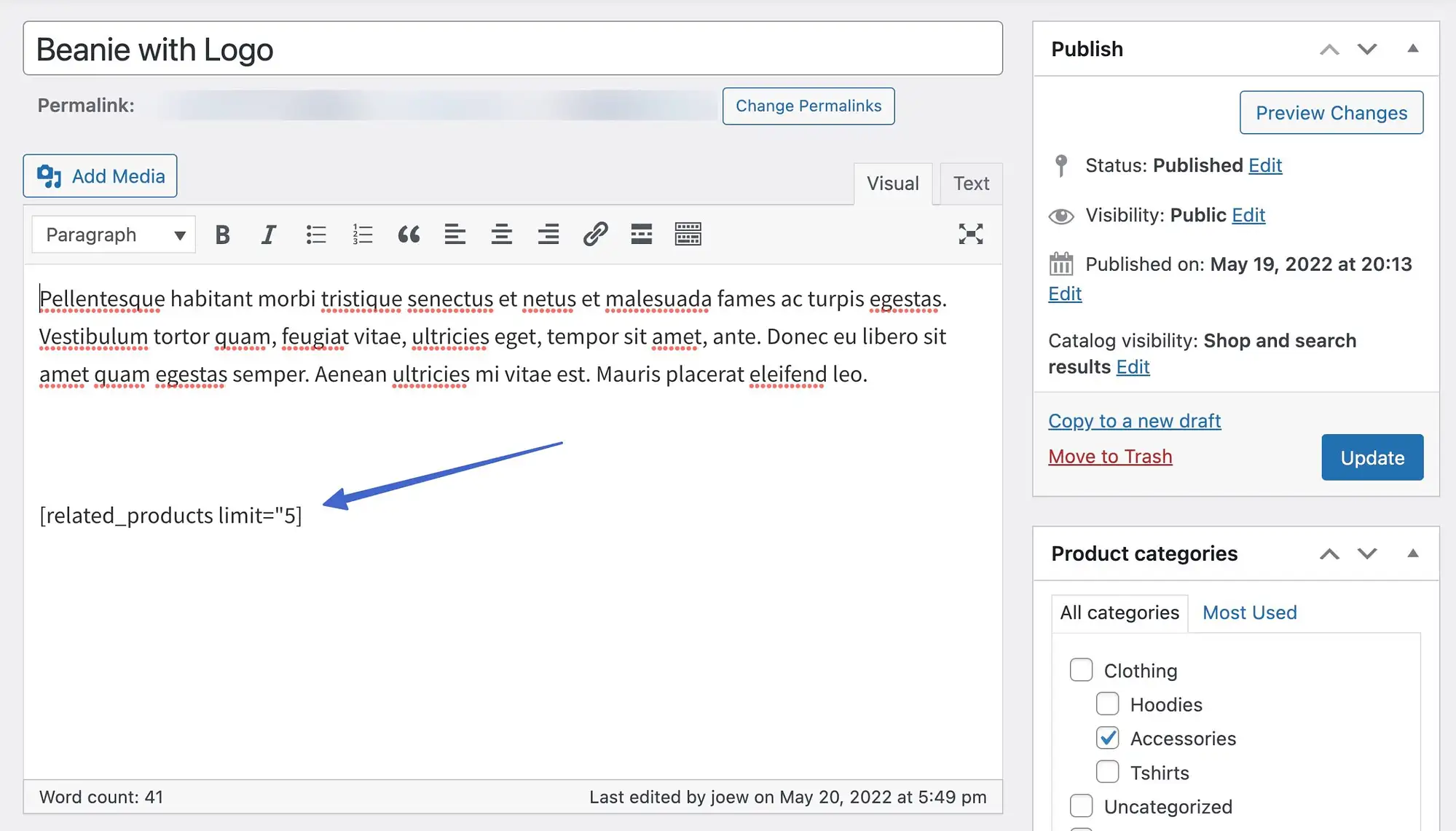Click the Blockquote icon
Screen dimensions: 1456x831
408,234
